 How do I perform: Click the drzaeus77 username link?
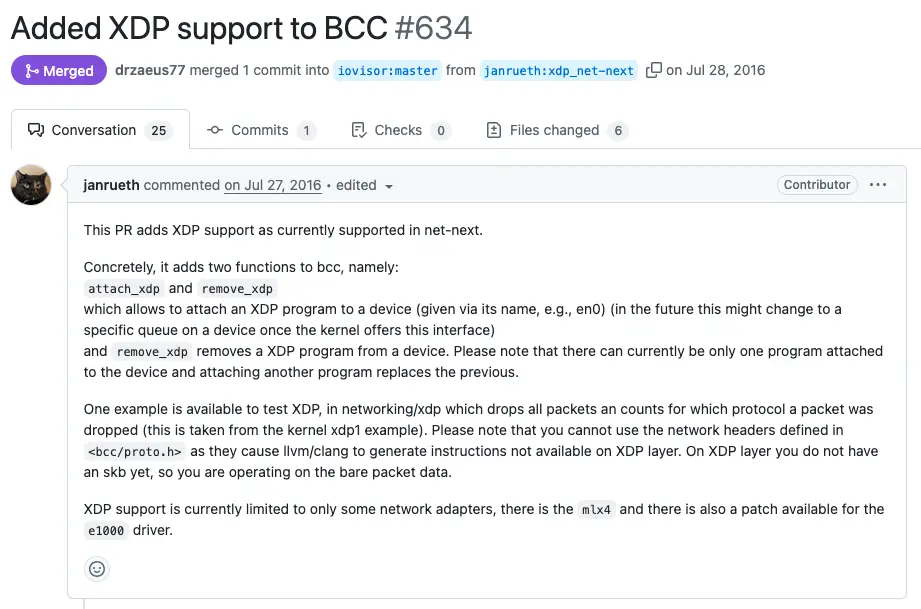point(150,70)
